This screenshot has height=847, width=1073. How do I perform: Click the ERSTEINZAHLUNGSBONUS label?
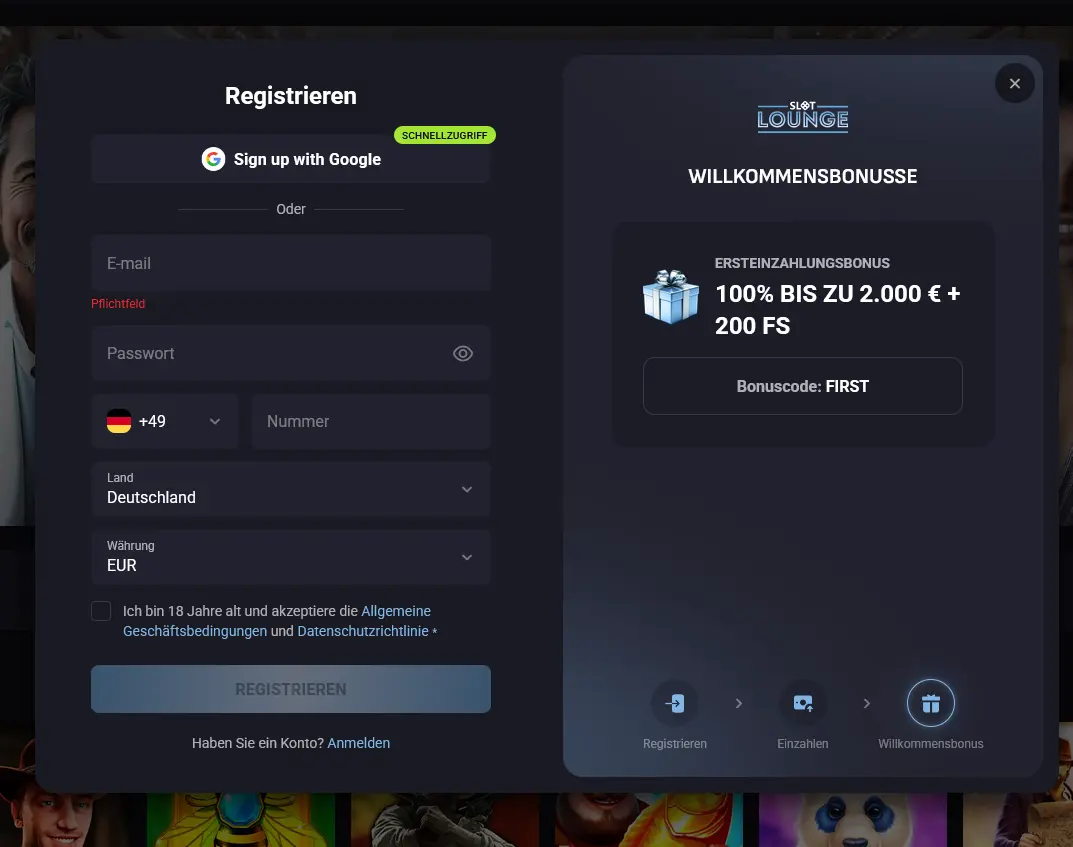pos(802,263)
